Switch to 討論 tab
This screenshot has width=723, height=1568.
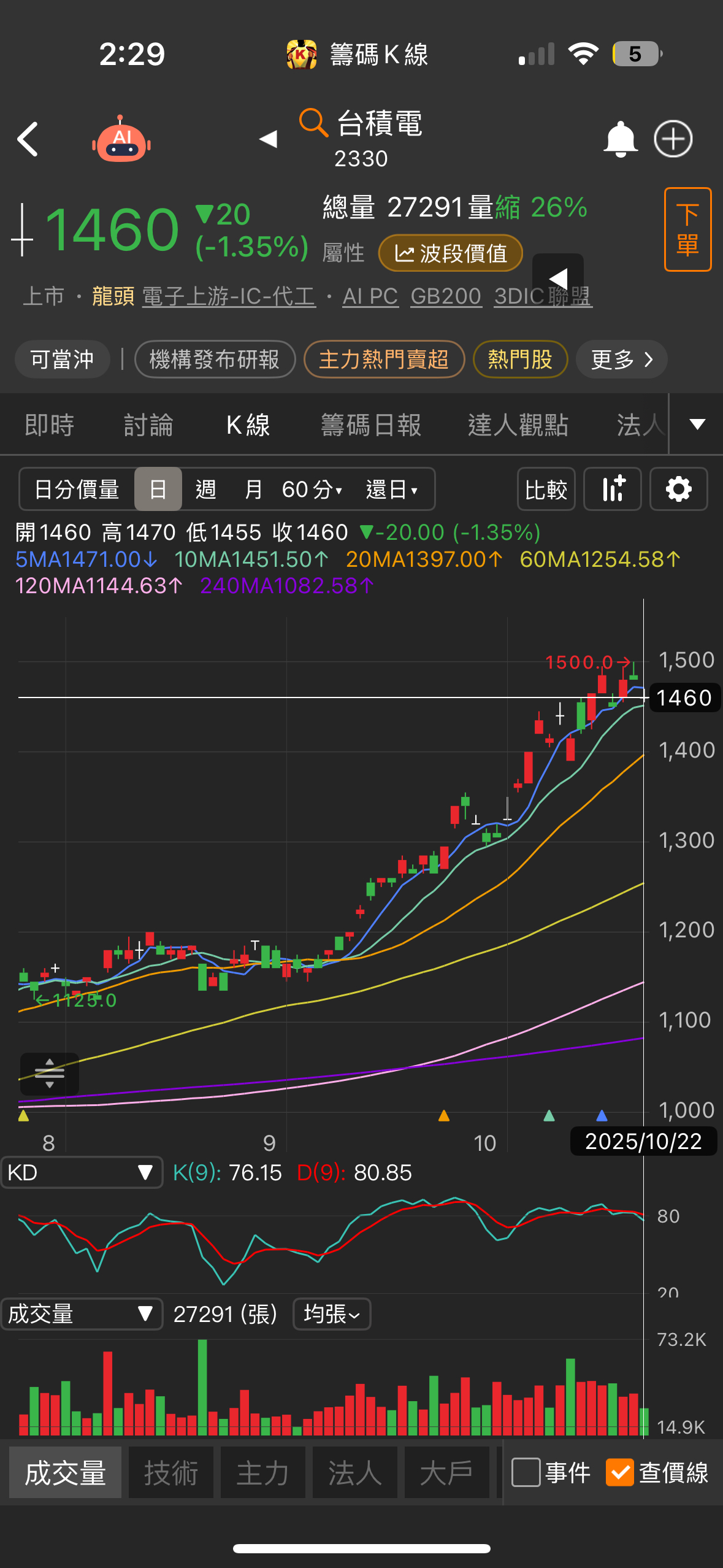click(148, 425)
